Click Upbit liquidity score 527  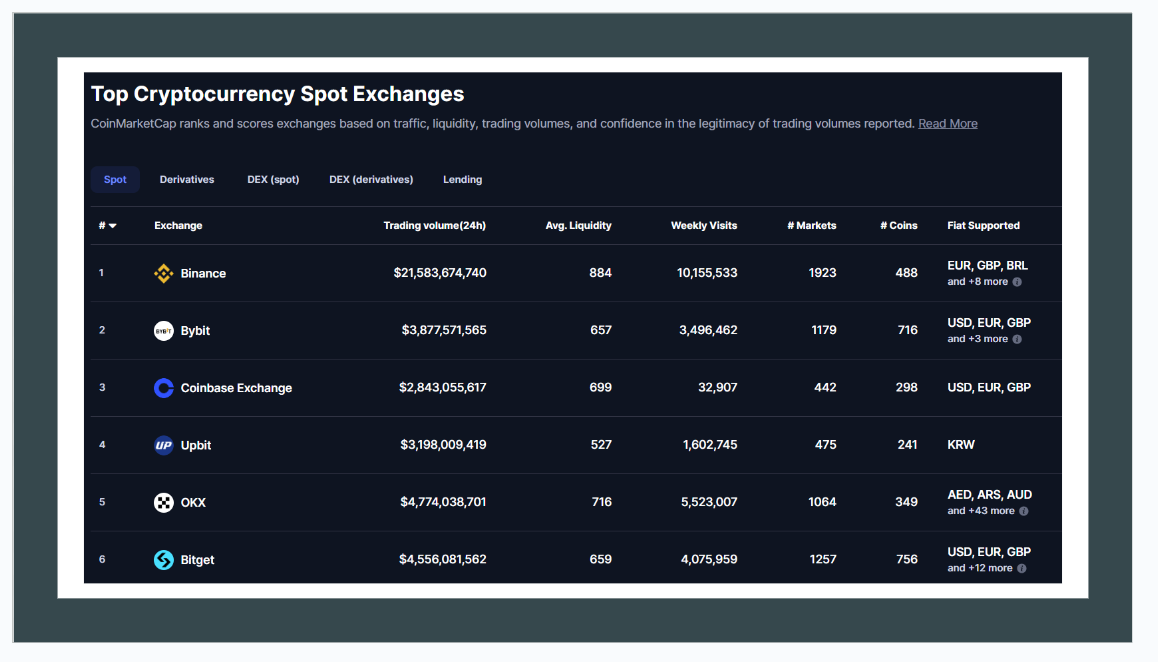601,444
